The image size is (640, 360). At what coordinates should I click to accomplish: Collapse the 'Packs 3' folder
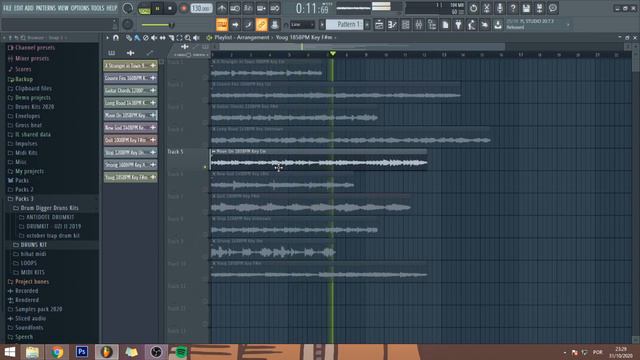point(21,199)
